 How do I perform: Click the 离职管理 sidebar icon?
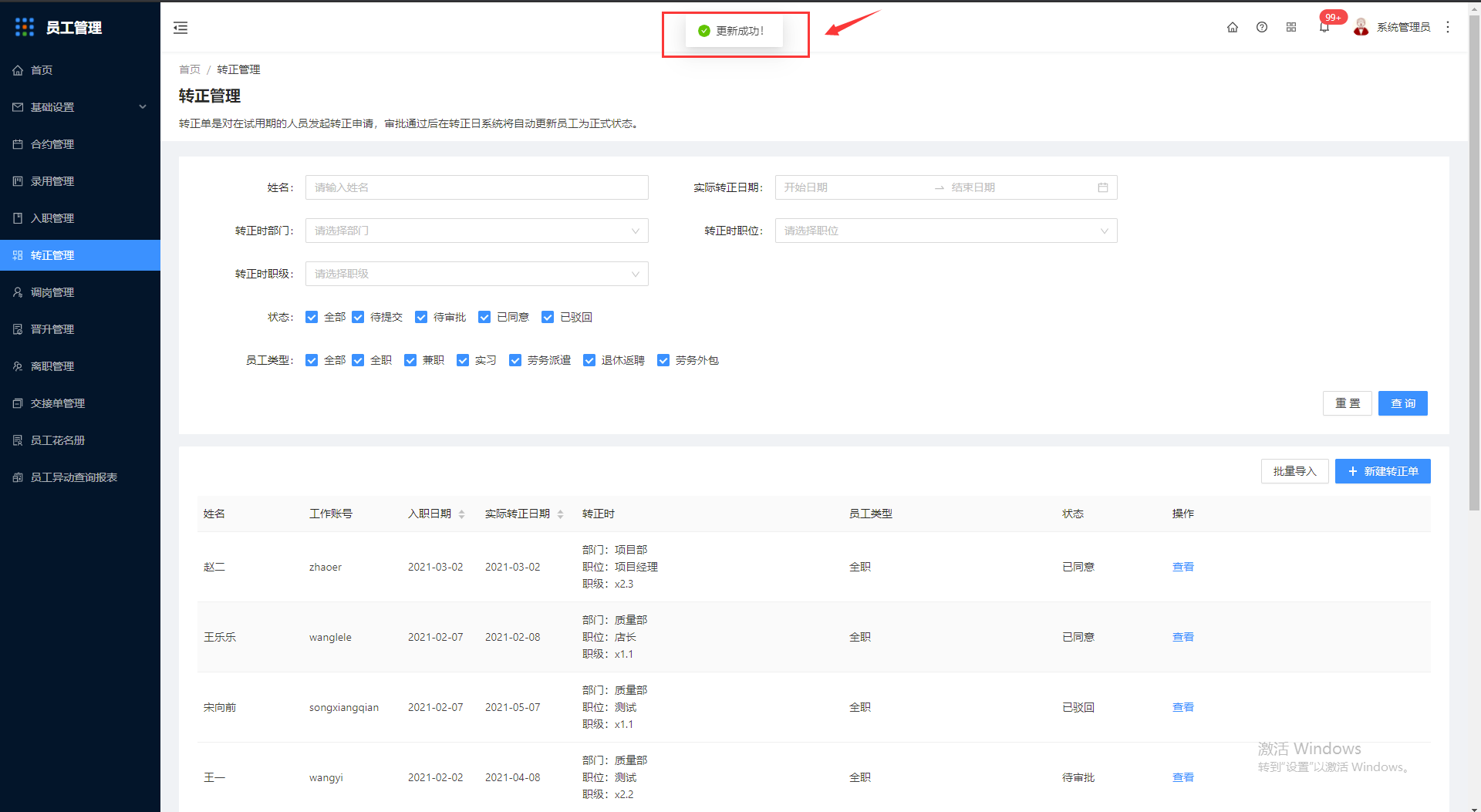[x=18, y=366]
